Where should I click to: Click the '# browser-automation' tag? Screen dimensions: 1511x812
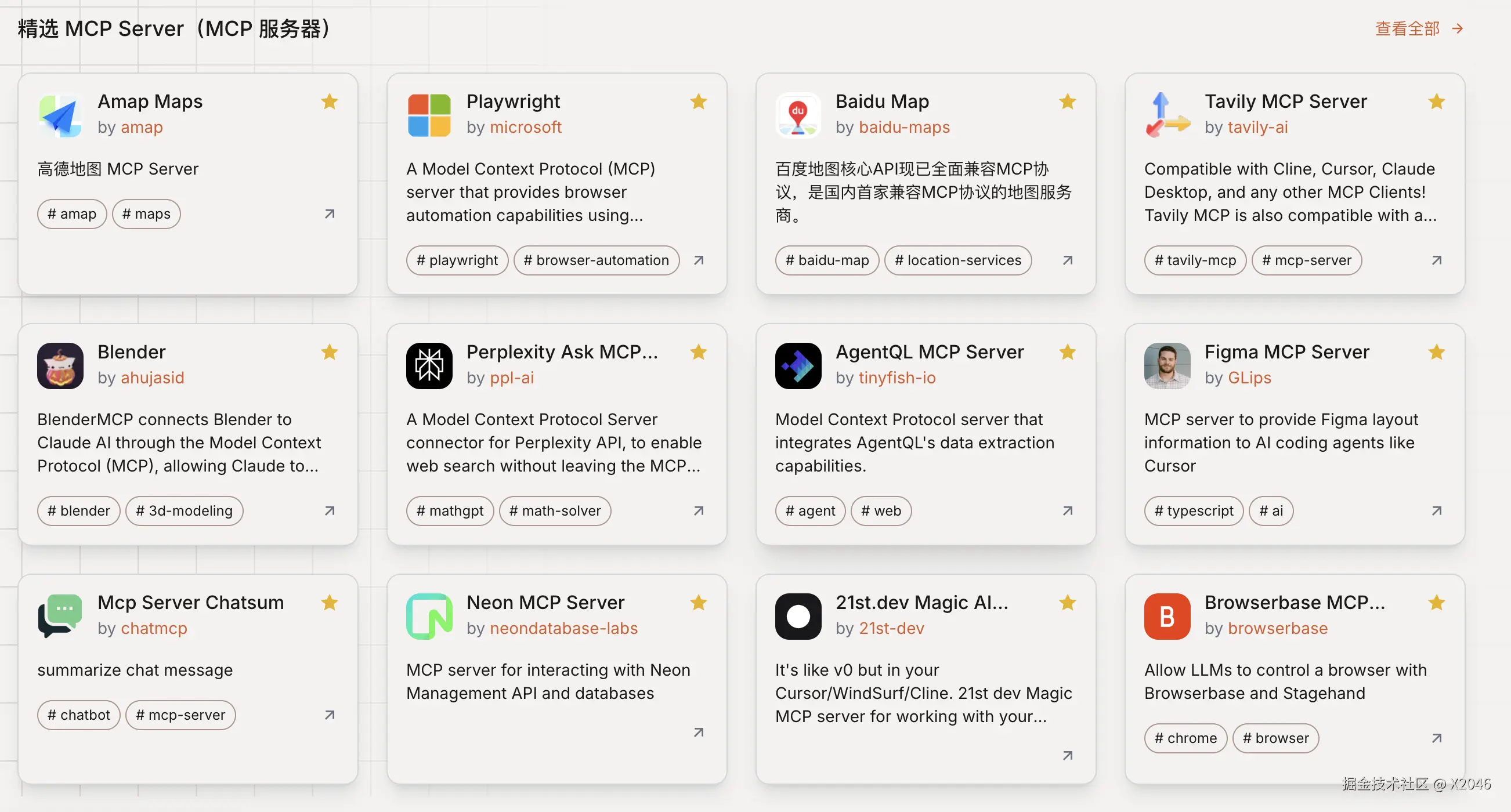596,260
